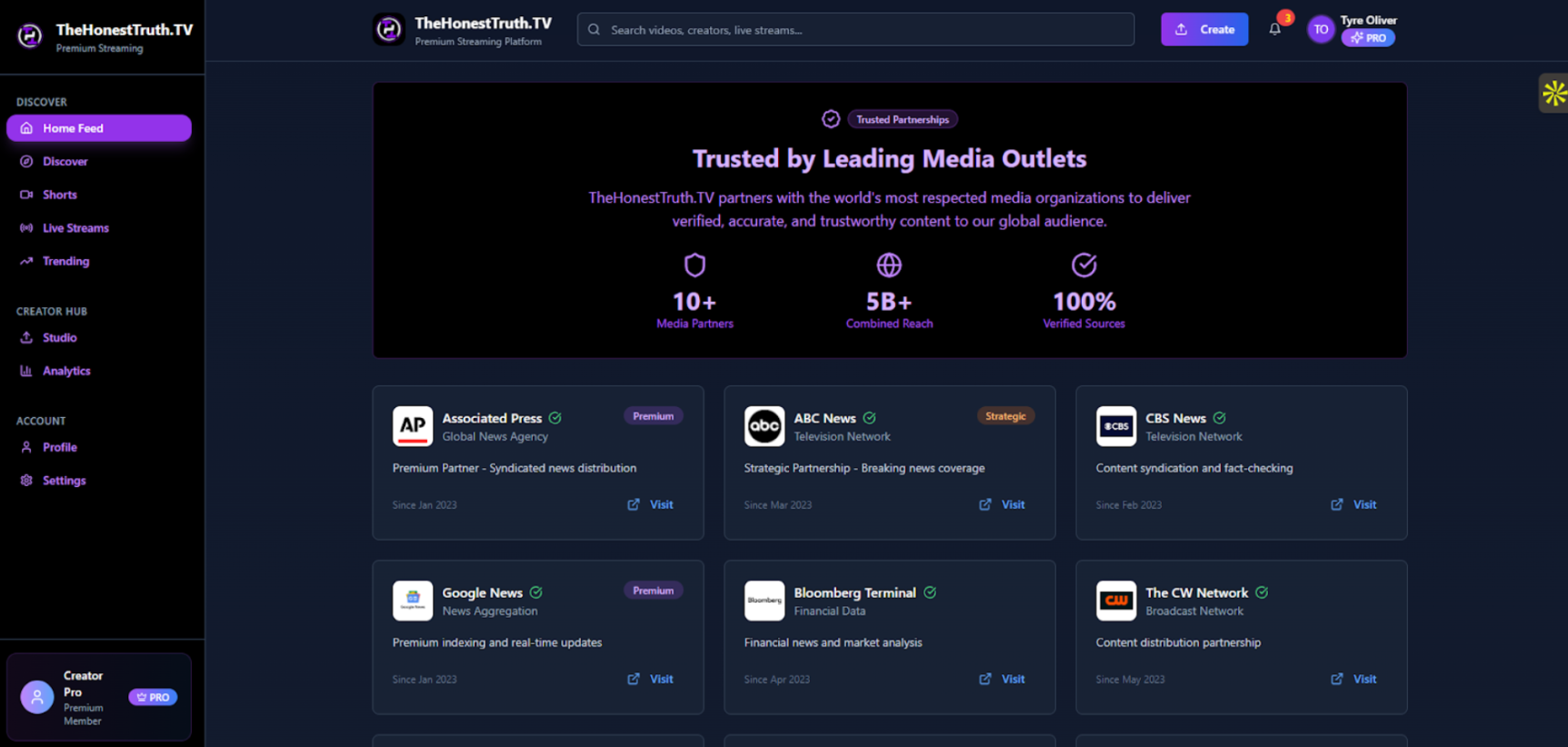This screenshot has height=747, width=1568.
Task: Visit the Google News partner site
Action: (651, 679)
